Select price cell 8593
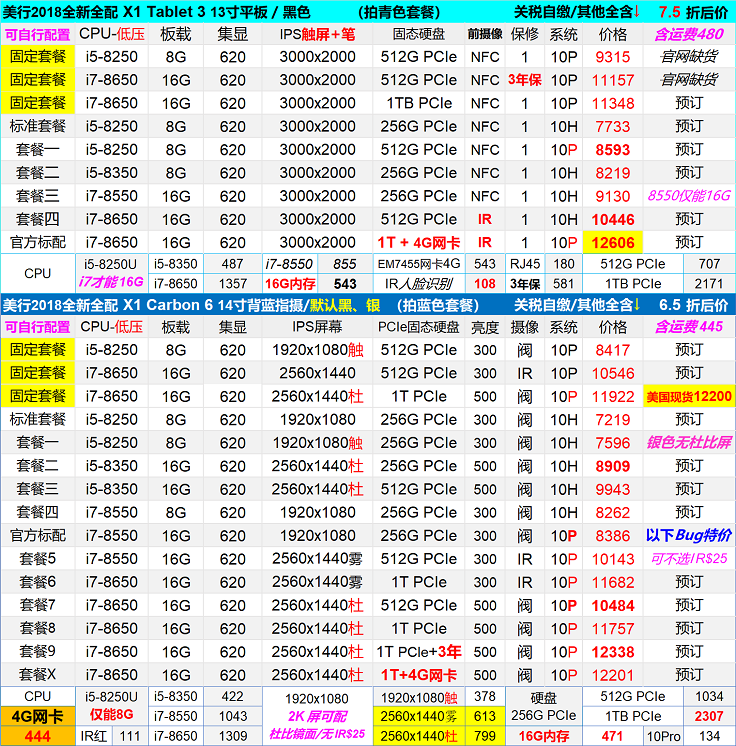 point(613,150)
